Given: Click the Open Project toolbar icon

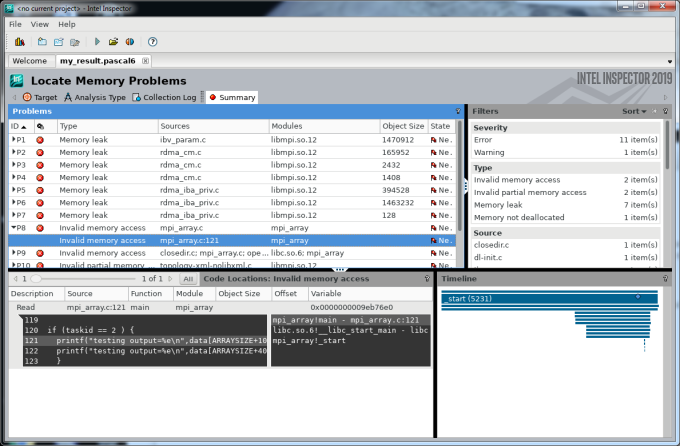Looking at the screenshot, I should pyautogui.click(x=59, y=42).
